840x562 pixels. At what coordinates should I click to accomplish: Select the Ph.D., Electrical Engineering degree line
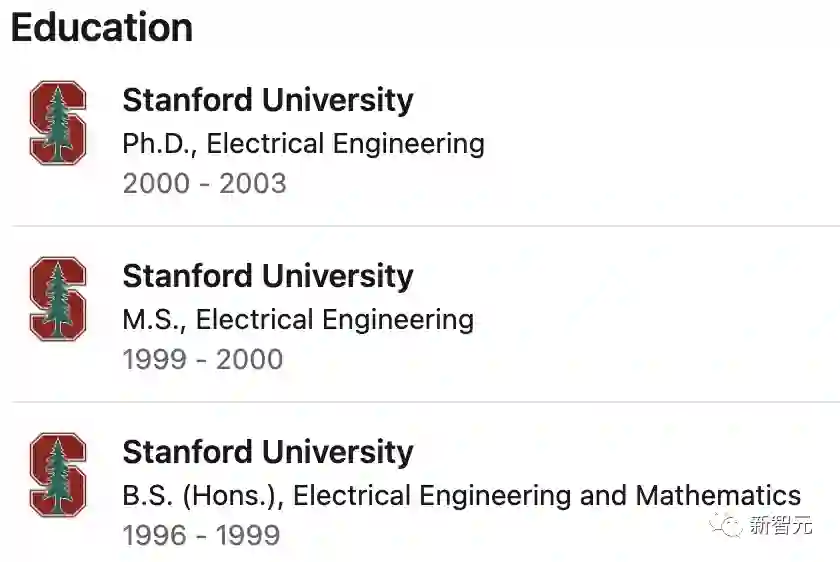pos(303,144)
